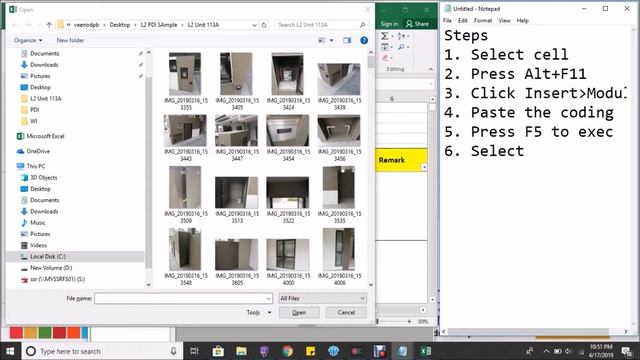640x360 pixels.
Task: Open the Help question mark button
Action: [x=364, y=40]
